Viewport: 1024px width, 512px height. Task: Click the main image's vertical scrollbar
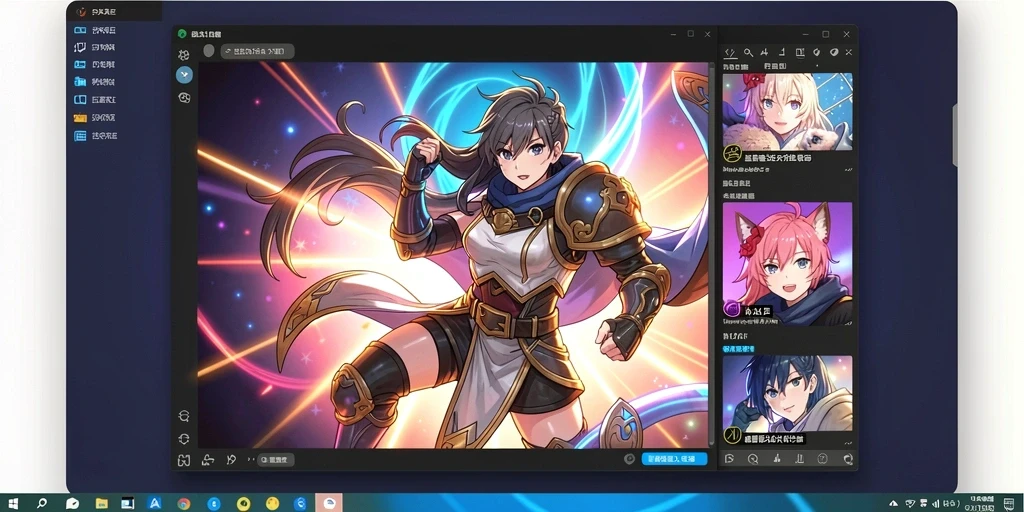click(711, 255)
